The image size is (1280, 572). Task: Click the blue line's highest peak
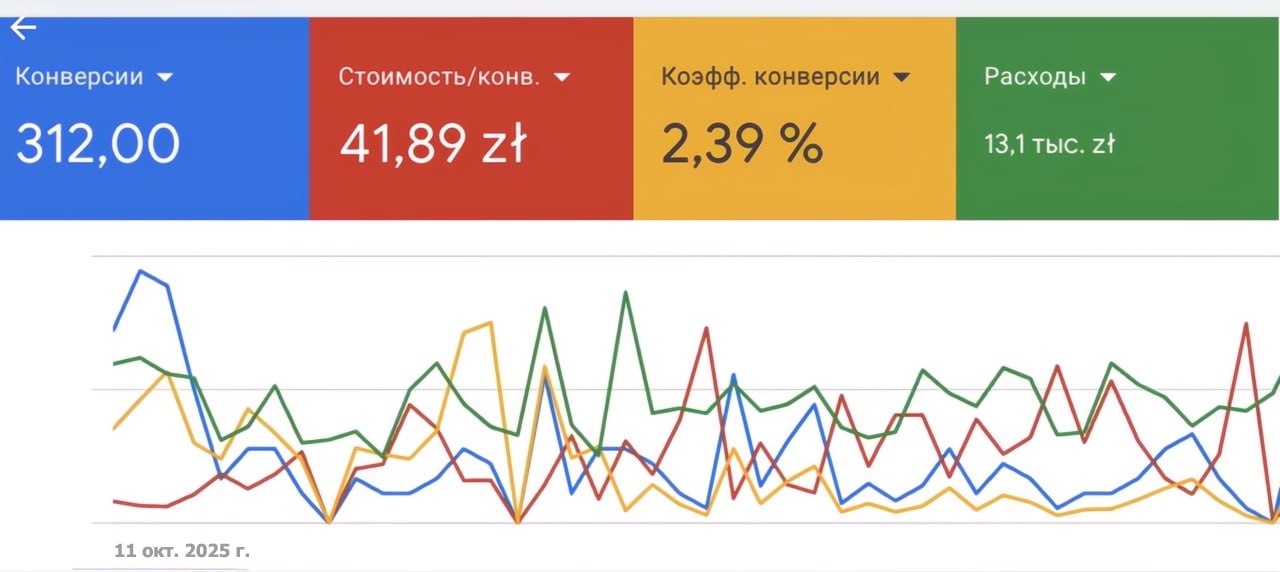pos(140,271)
